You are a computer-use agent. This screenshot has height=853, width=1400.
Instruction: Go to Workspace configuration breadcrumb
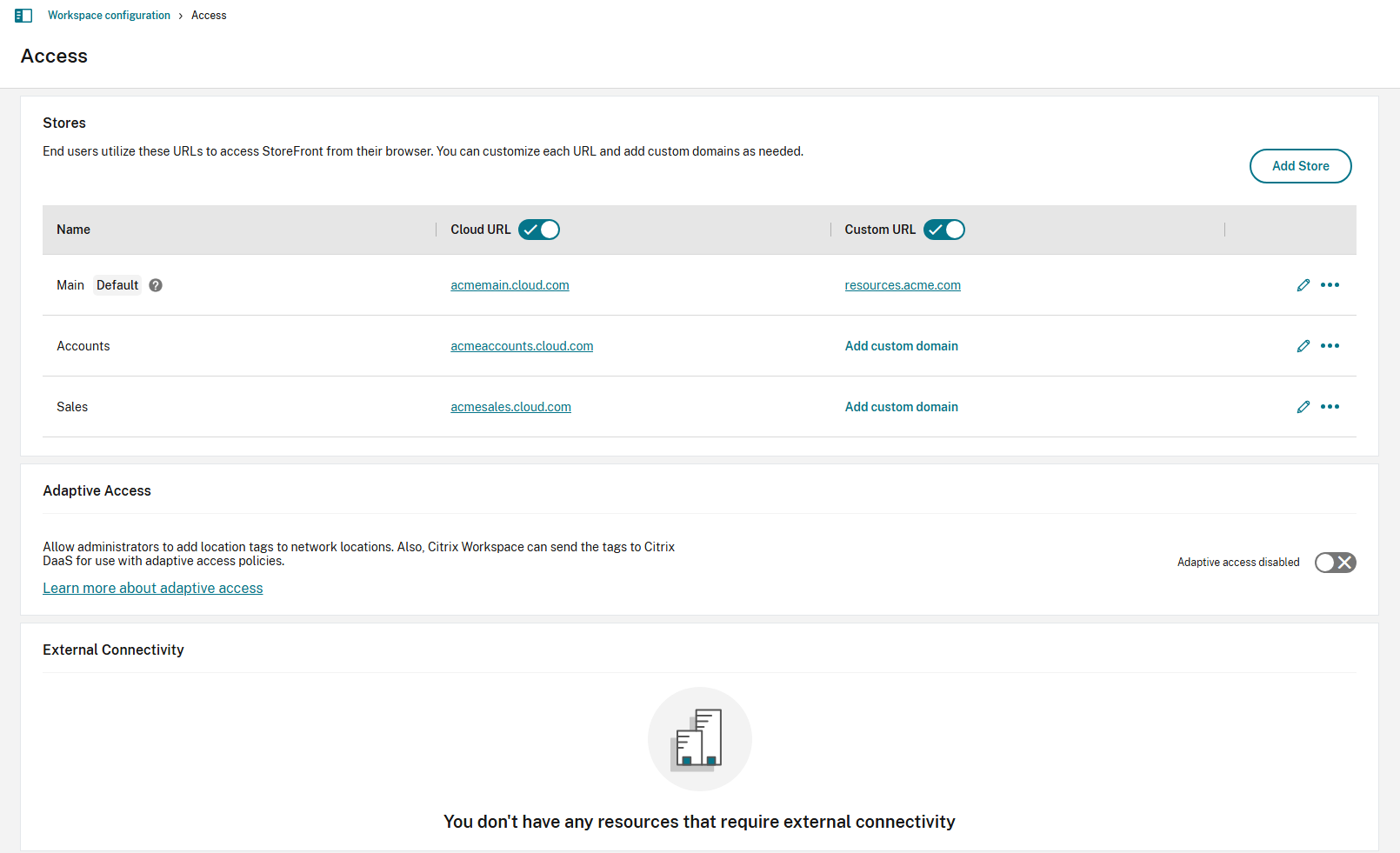click(109, 16)
